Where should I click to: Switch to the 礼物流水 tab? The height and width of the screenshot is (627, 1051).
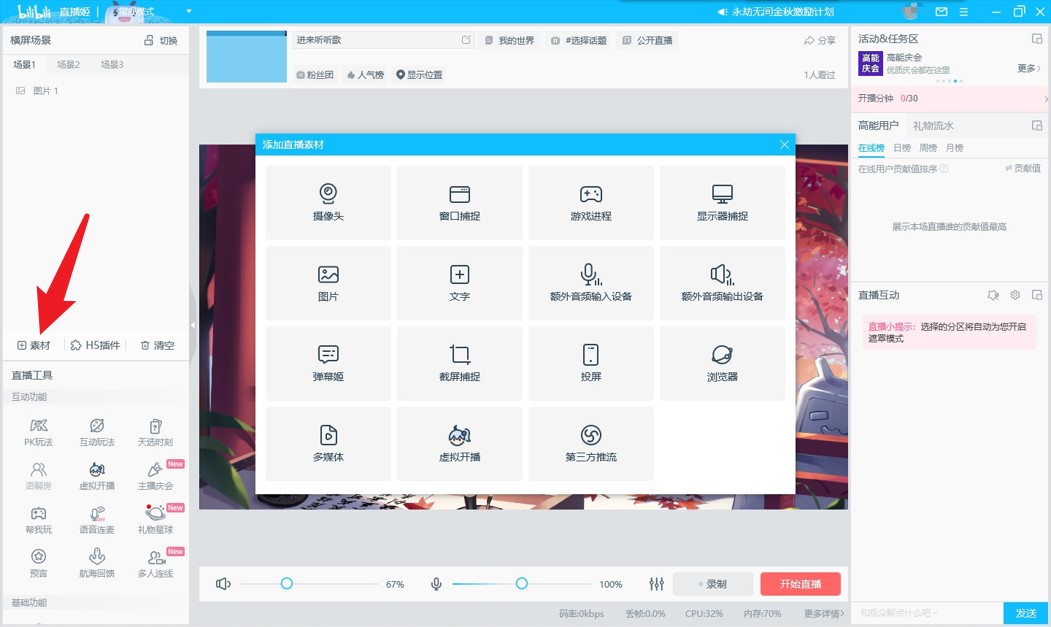coord(933,126)
